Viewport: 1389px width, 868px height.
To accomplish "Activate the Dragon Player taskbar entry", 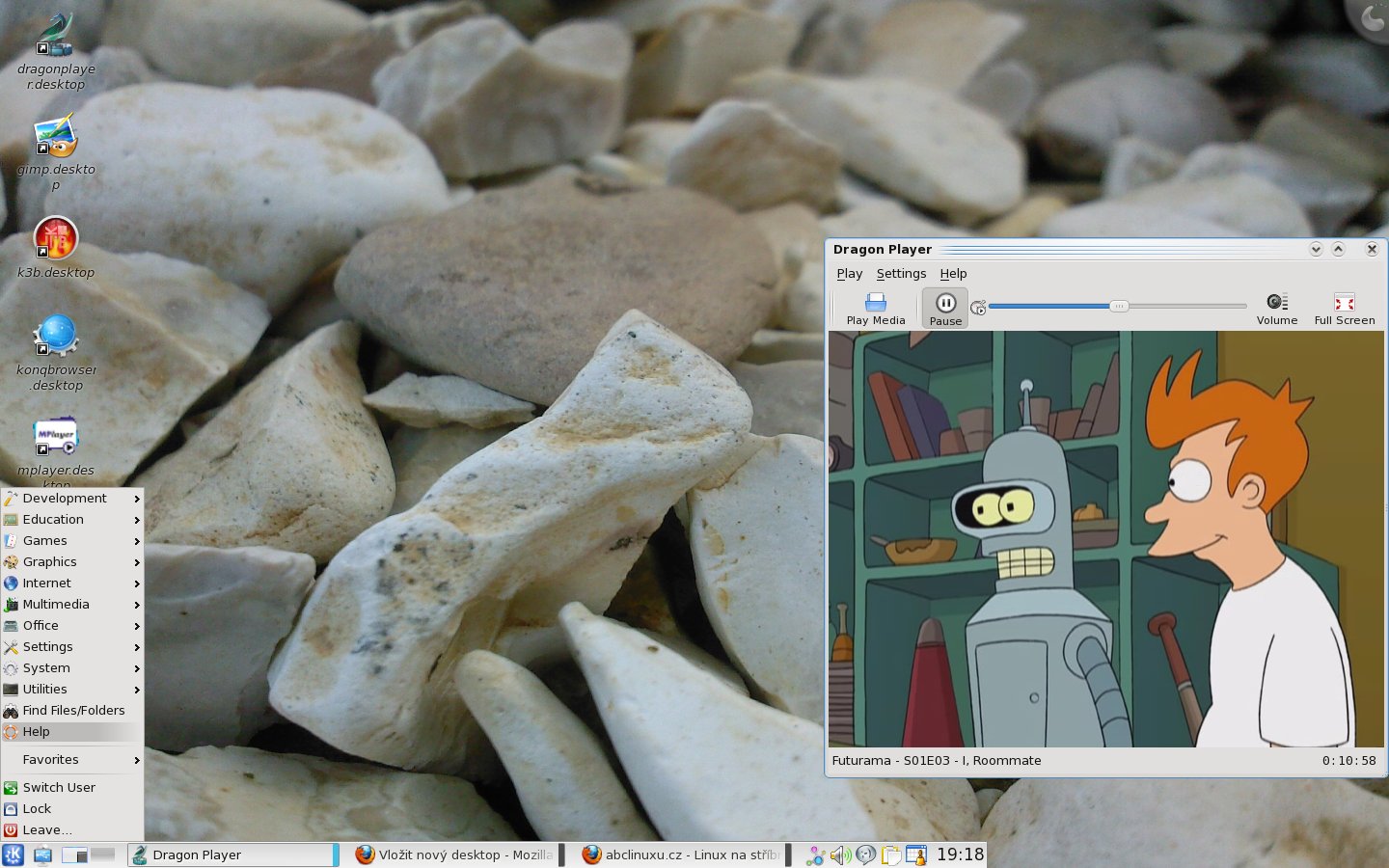I will (231, 854).
